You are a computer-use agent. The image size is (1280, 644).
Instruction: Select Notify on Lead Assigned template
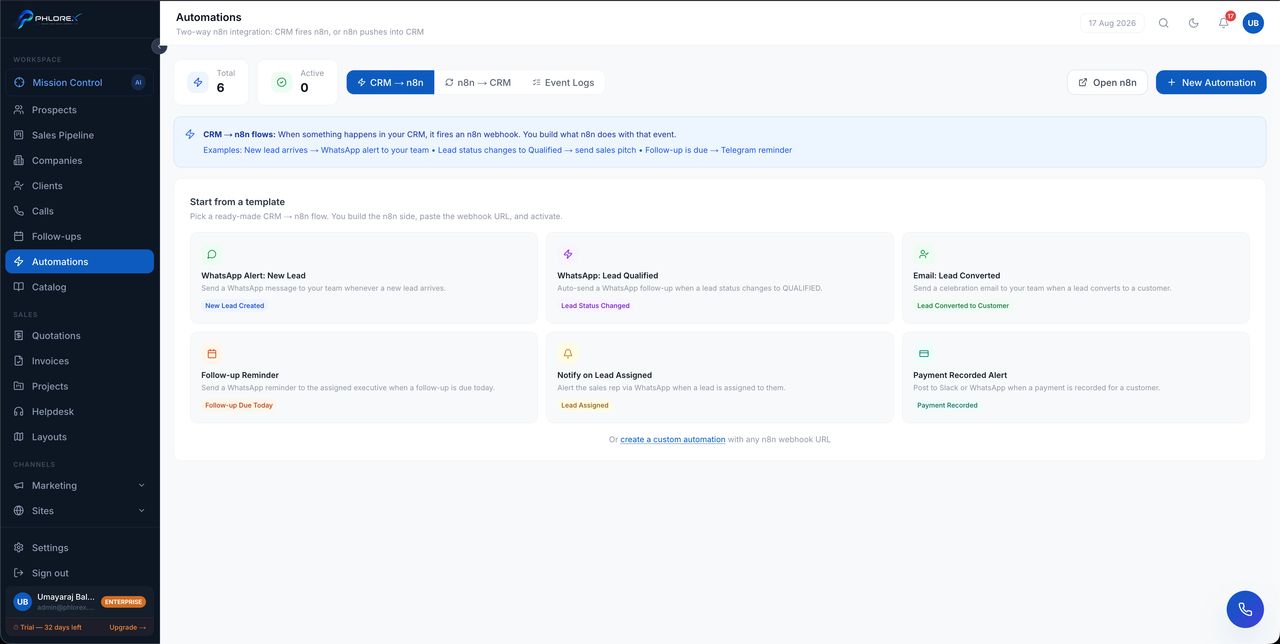pyautogui.click(x=720, y=378)
